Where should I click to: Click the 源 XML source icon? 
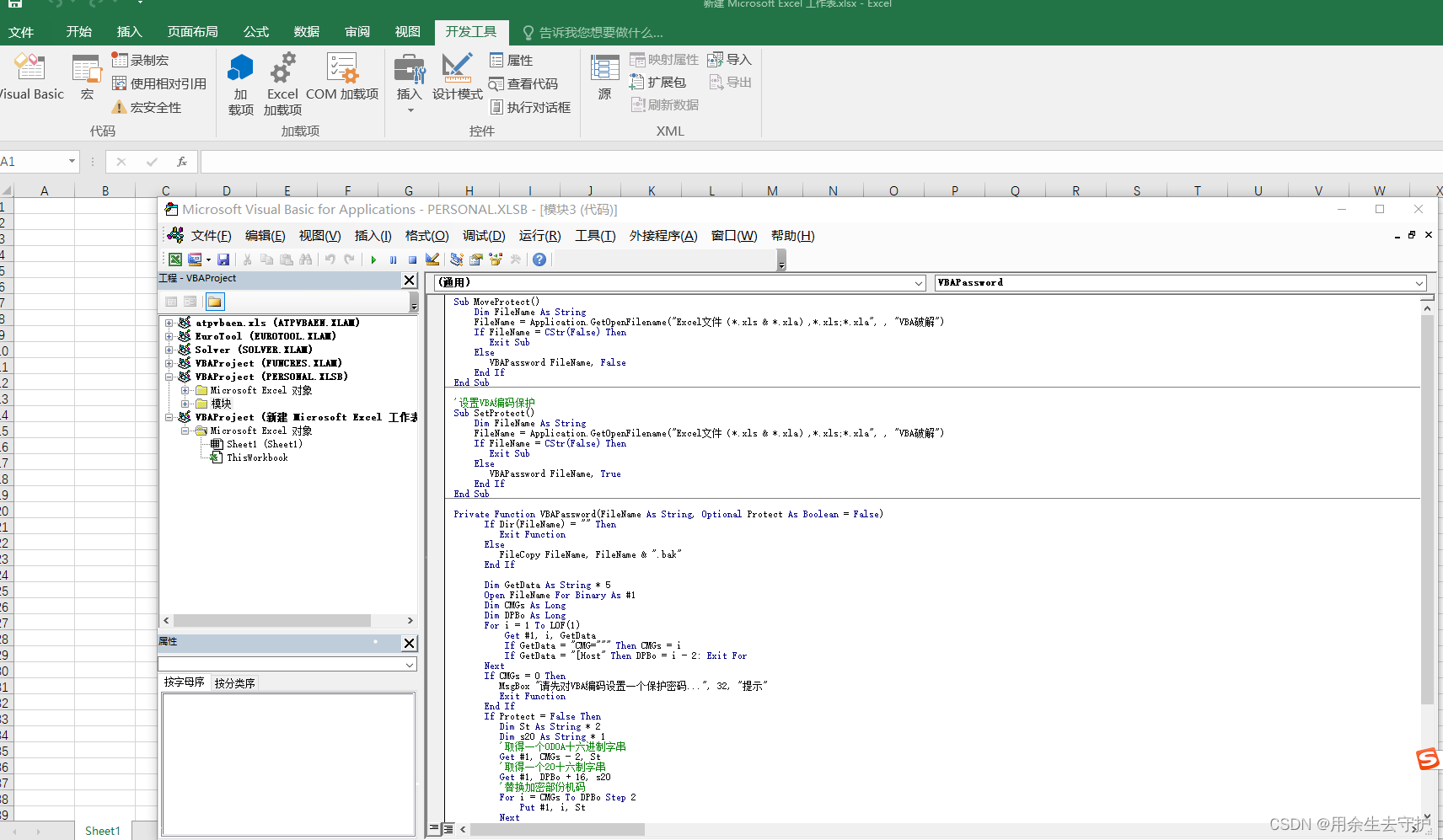[x=604, y=77]
